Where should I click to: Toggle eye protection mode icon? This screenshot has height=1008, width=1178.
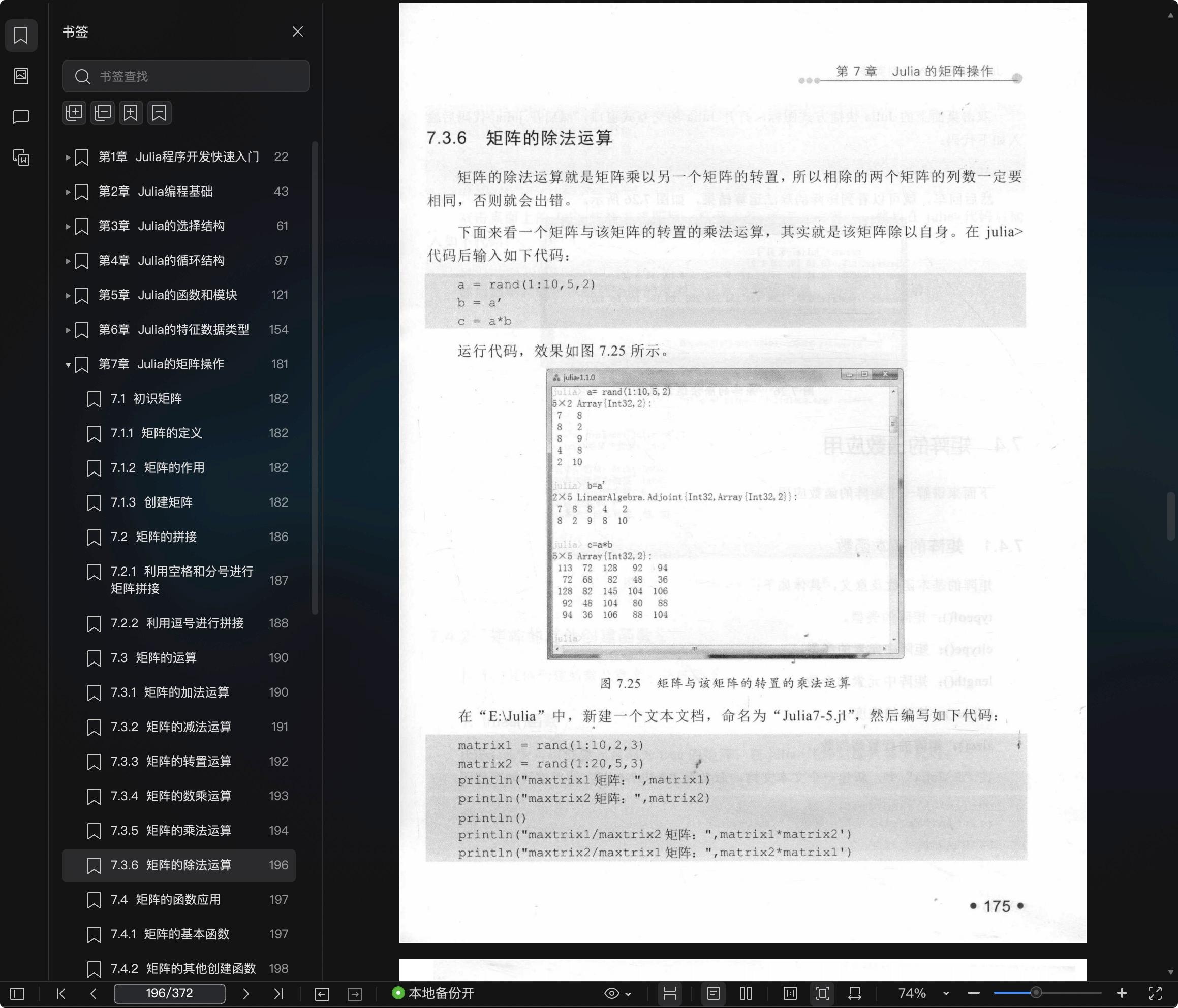click(x=612, y=994)
